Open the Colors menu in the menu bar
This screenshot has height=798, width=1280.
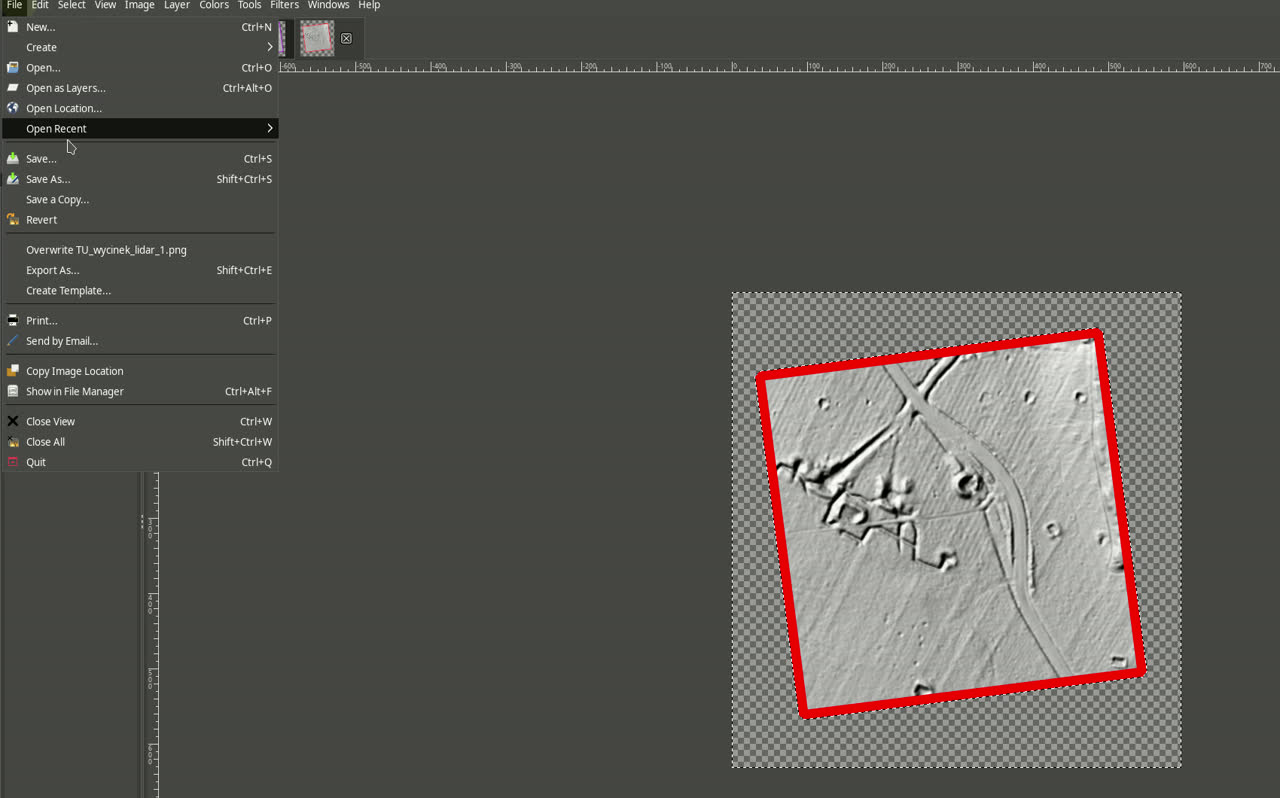(x=214, y=5)
